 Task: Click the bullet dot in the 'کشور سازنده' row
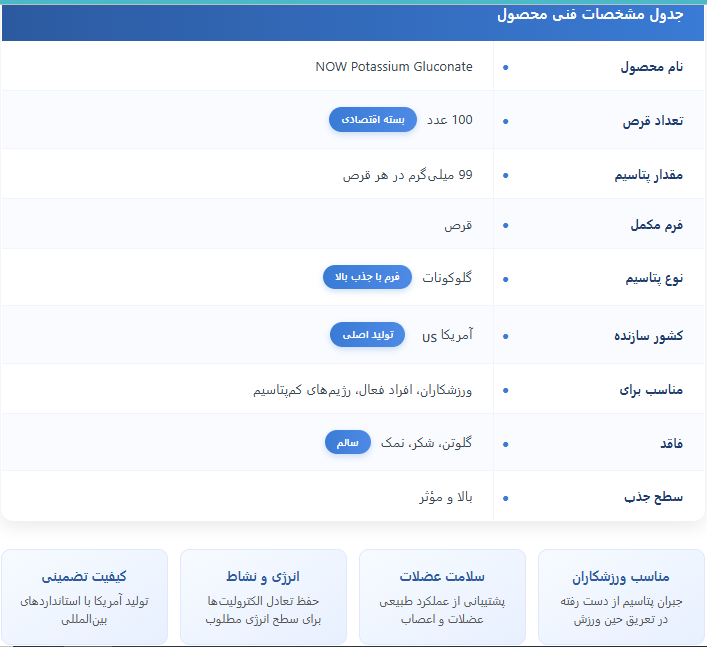(x=505, y=336)
